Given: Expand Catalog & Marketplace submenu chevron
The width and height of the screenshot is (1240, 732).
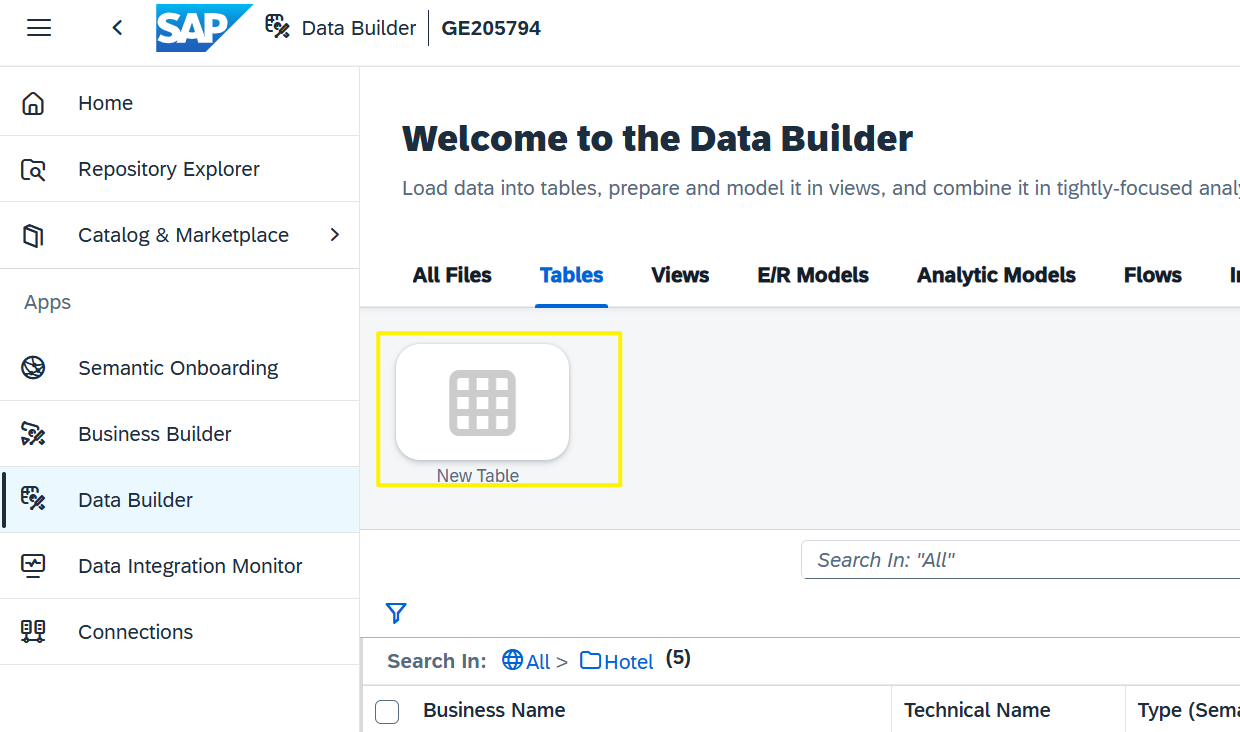Looking at the screenshot, I should (x=335, y=235).
